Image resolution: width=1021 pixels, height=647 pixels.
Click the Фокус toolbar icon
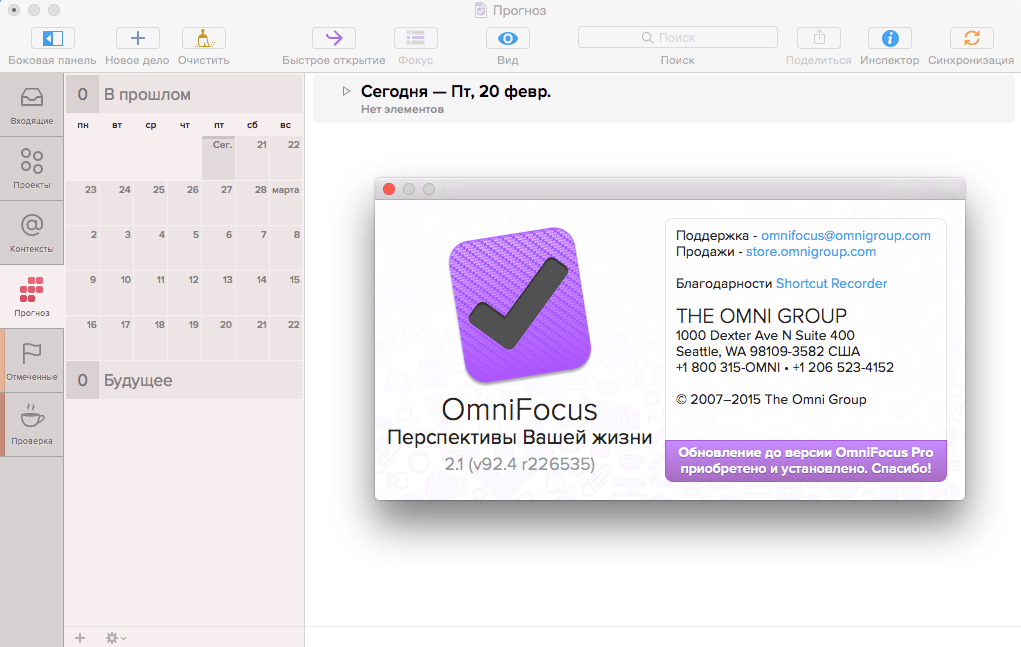tap(415, 38)
